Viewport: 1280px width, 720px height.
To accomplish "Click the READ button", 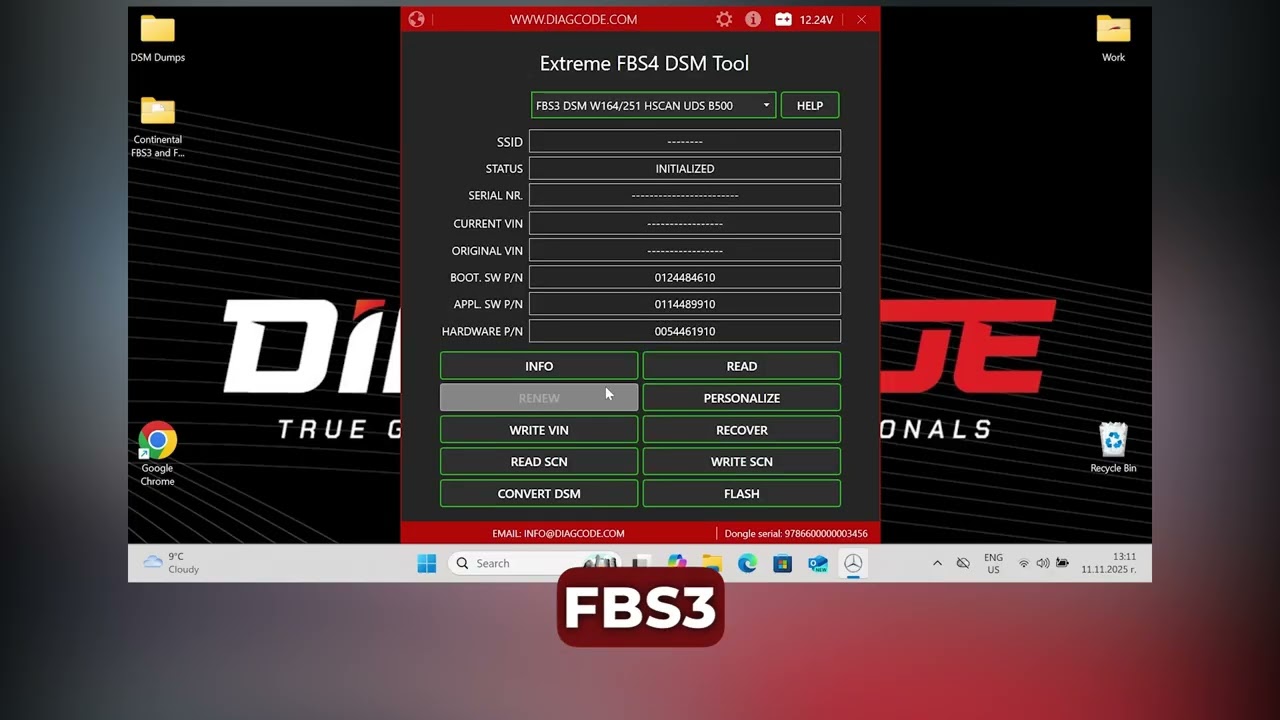I will pyautogui.click(x=742, y=366).
